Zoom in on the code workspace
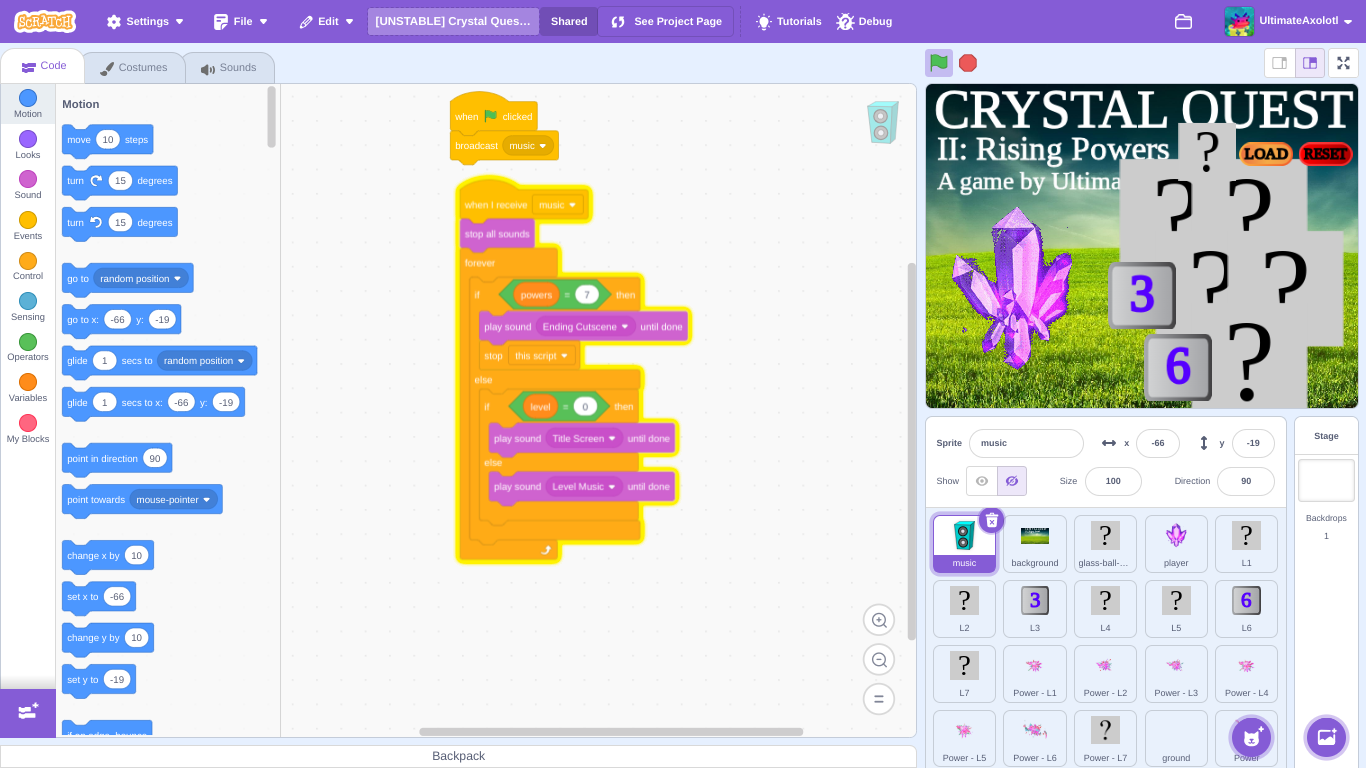1366x768 pixels. point(879,620)
